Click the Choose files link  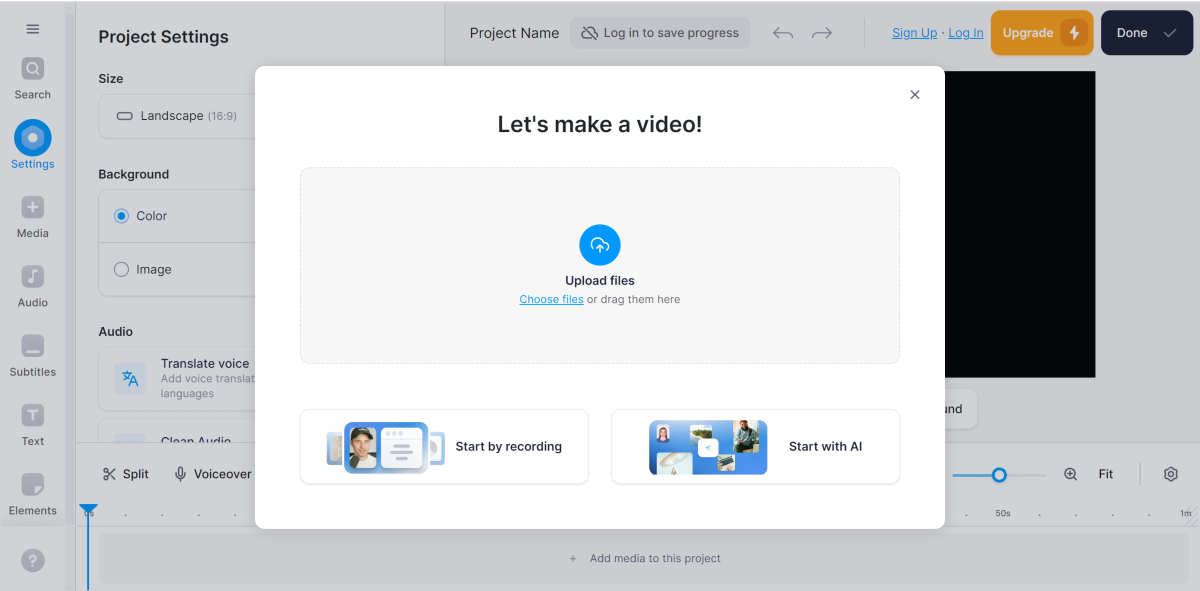click(x=551, y=299)
